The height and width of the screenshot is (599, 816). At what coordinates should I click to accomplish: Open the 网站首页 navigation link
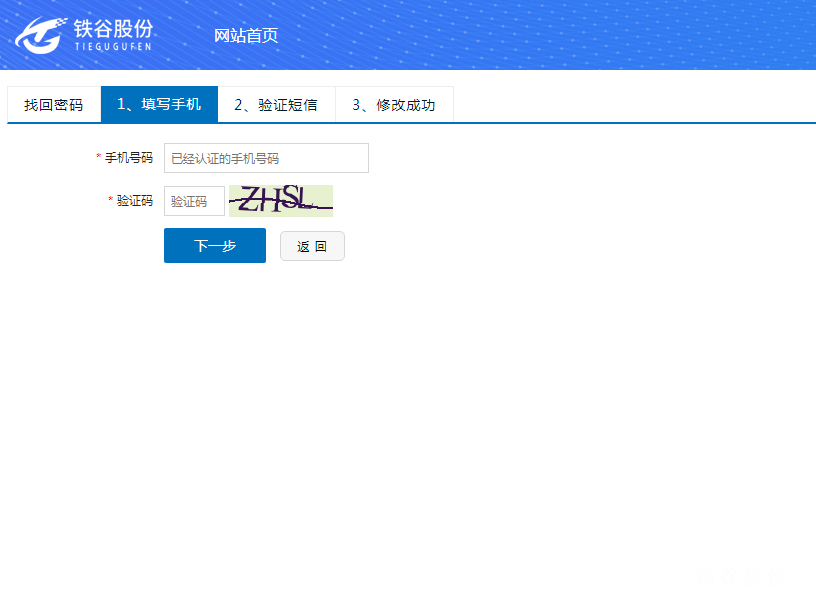246,36
